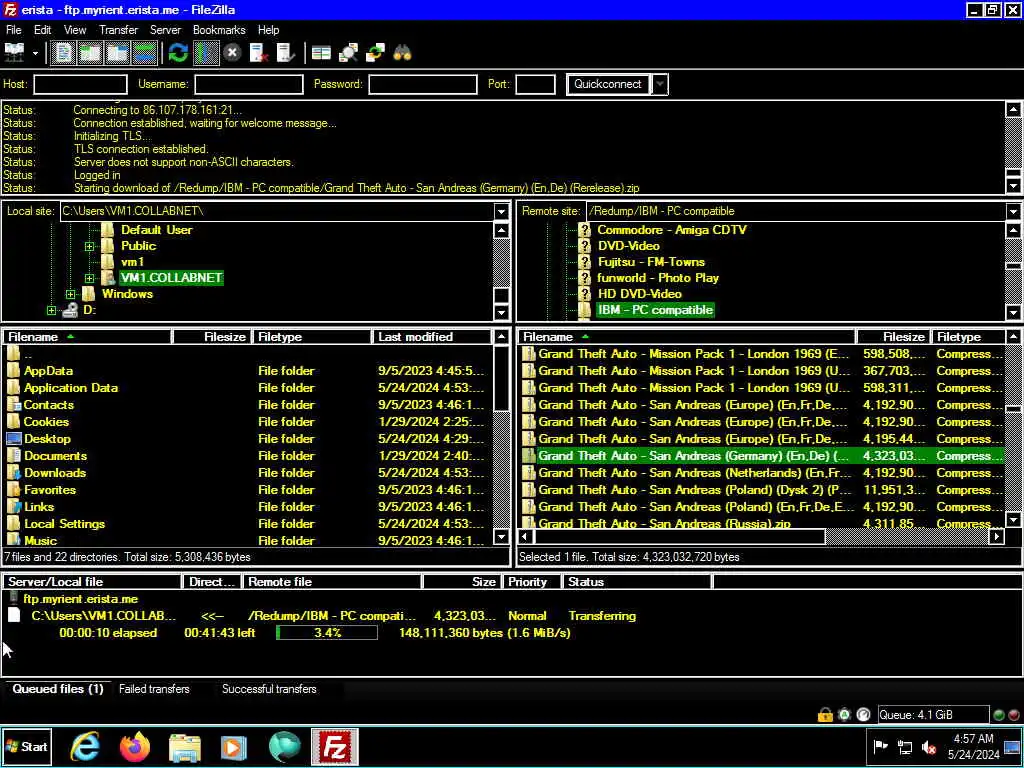Click the speed limits status icon
The height and width of the screenshot is (768, 1024).
tap(863, 715)
